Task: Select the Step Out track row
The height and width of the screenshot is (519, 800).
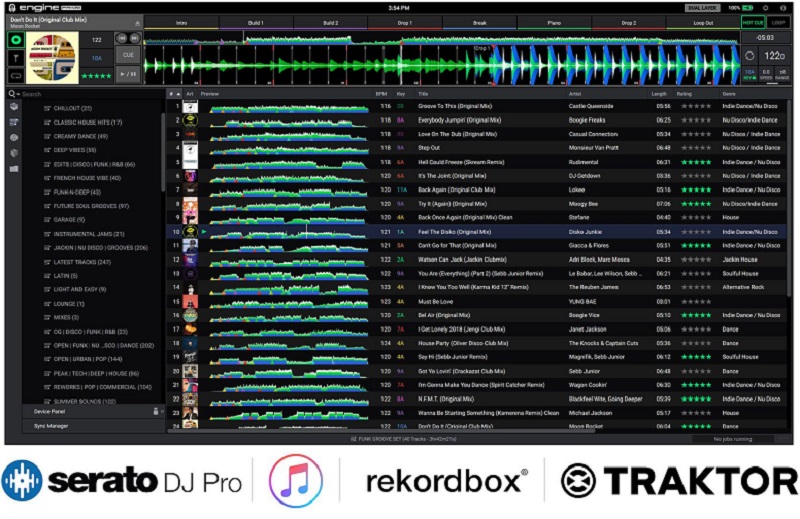Action: click(x=477, y=148)
